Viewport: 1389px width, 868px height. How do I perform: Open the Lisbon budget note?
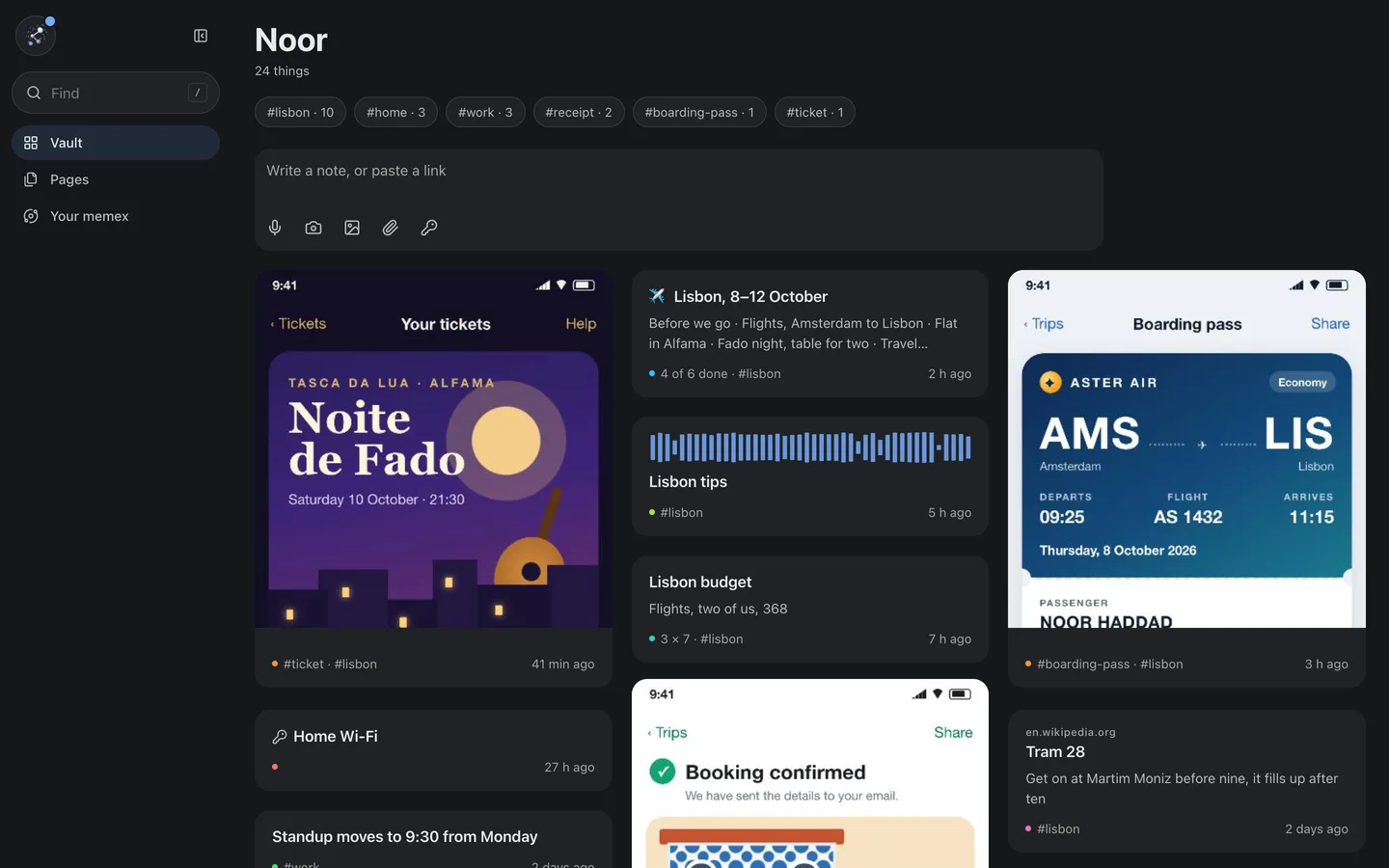click(x=810, y=610)
